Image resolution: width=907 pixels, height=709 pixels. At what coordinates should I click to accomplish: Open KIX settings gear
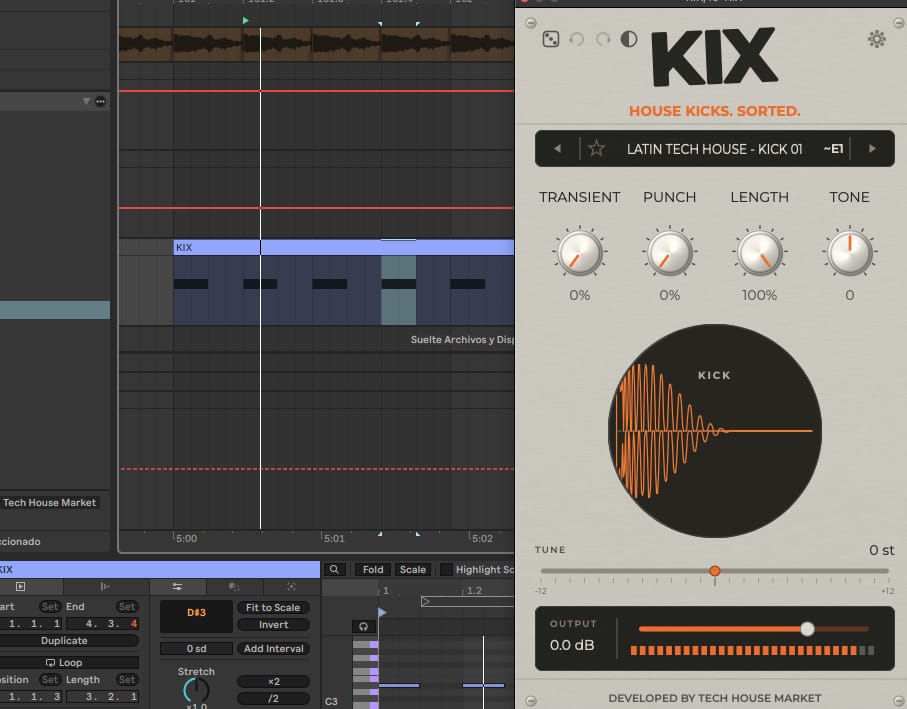pyautogui.click(x=876, y=39)
